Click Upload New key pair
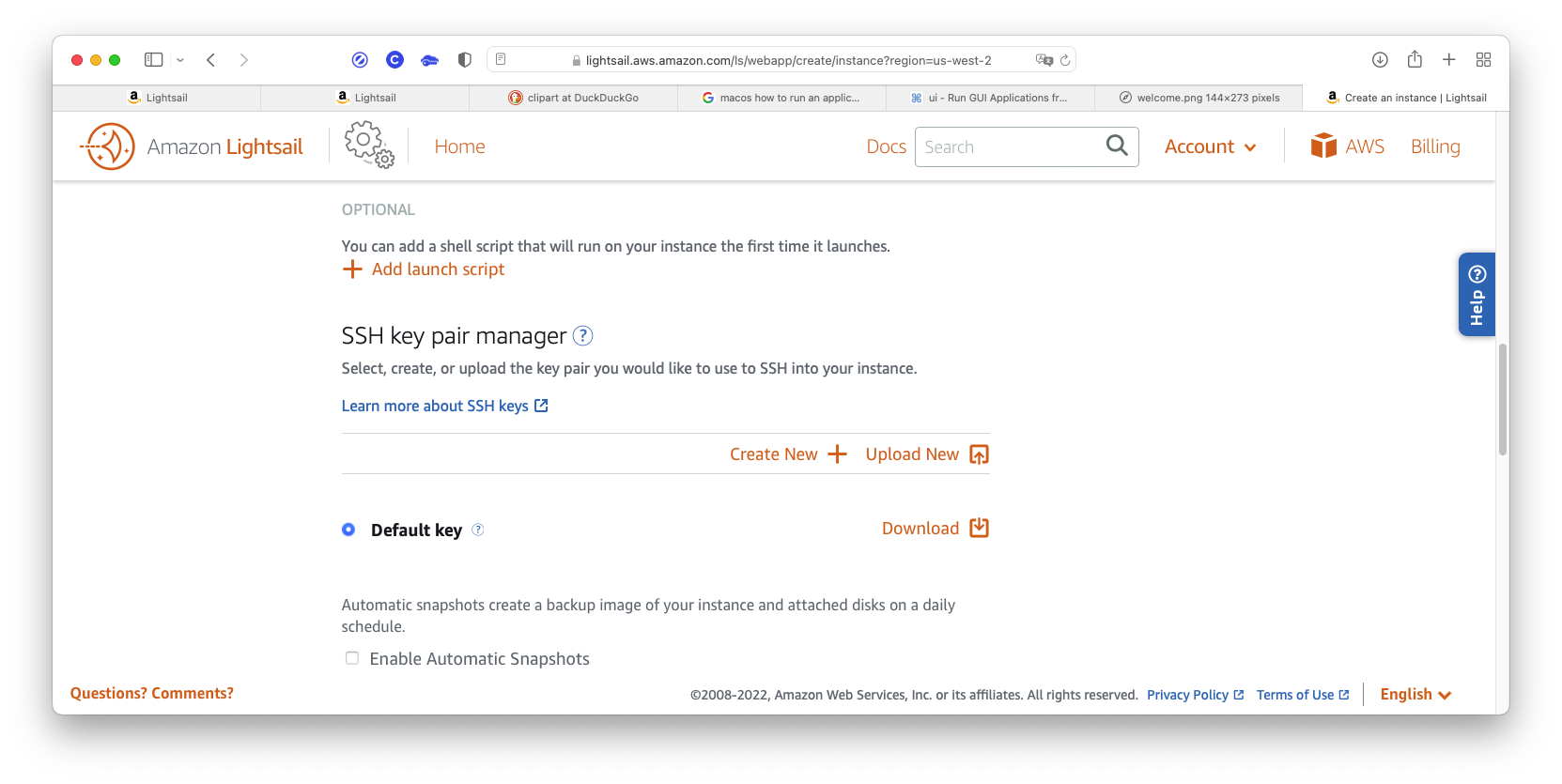Viewport: 1562px width, 784px height. click(912, 454)
